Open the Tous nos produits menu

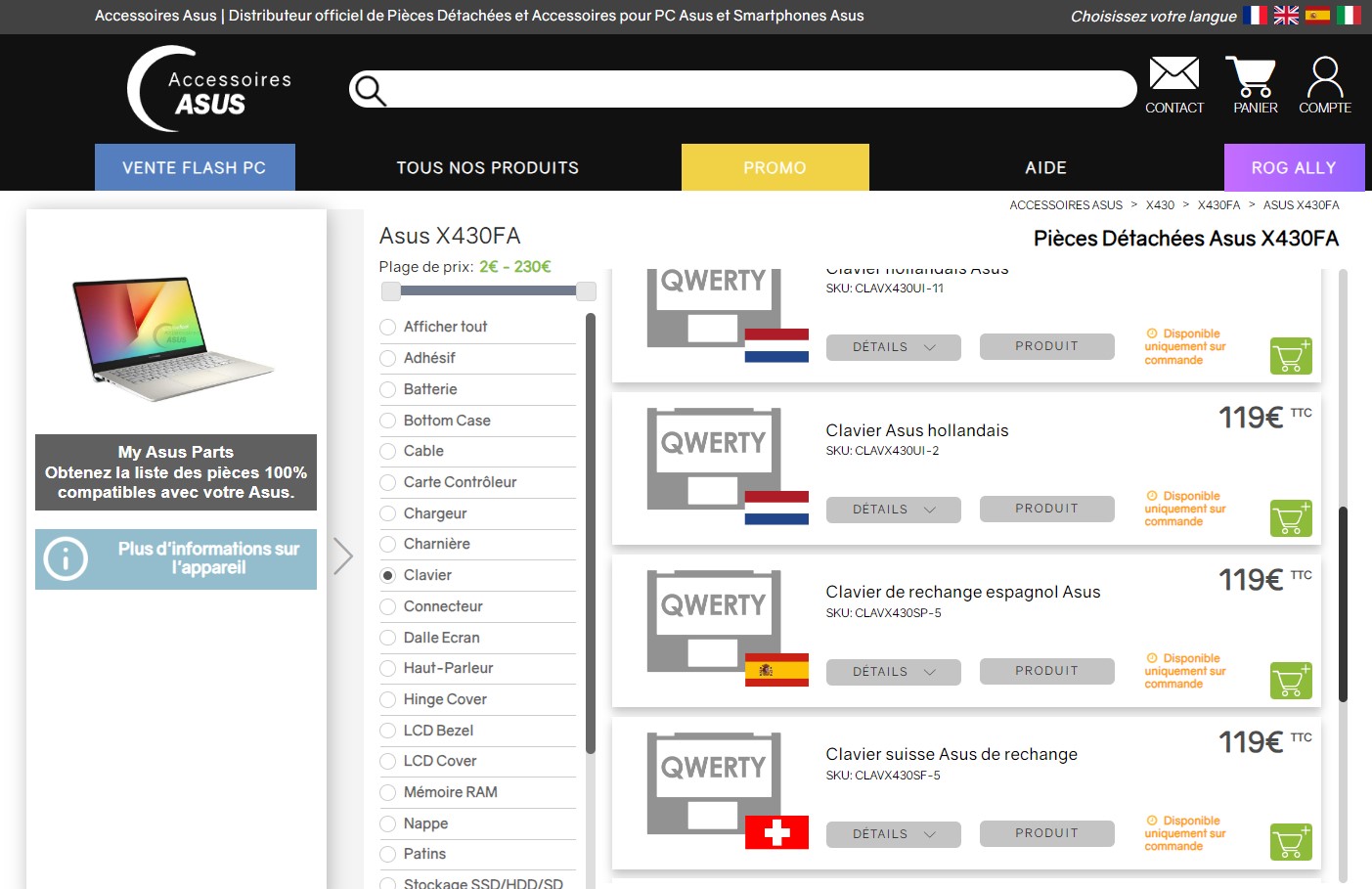pyautogui.click(x=487, y=167)
